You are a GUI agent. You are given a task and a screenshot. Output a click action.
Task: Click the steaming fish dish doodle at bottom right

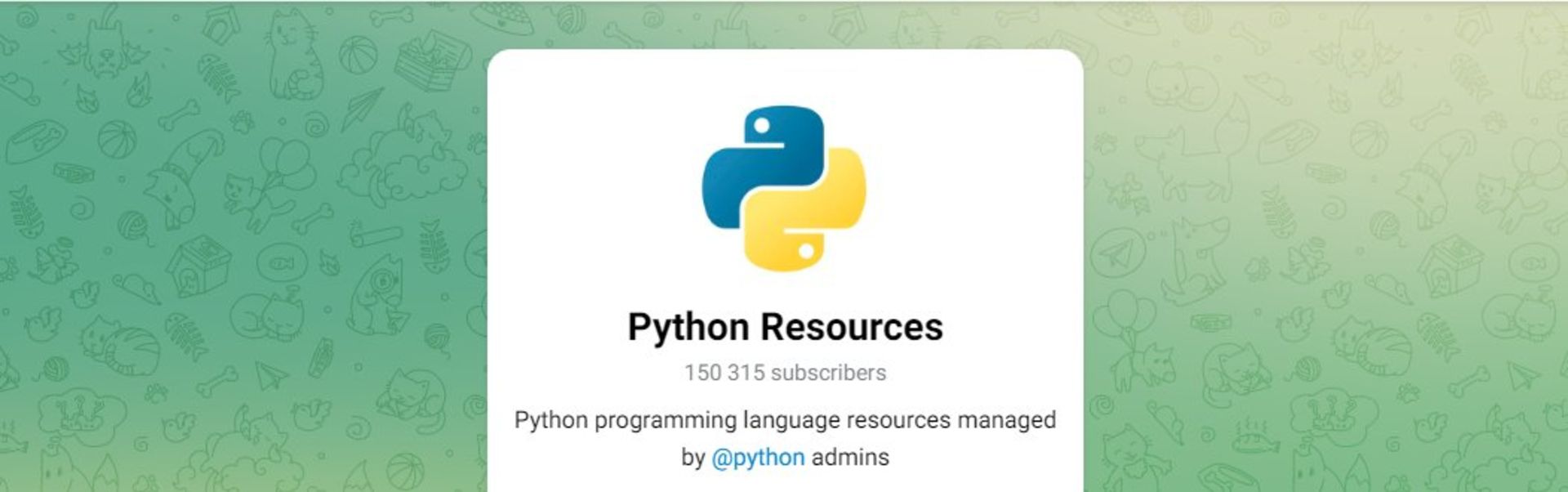[x=1256, y=438]
